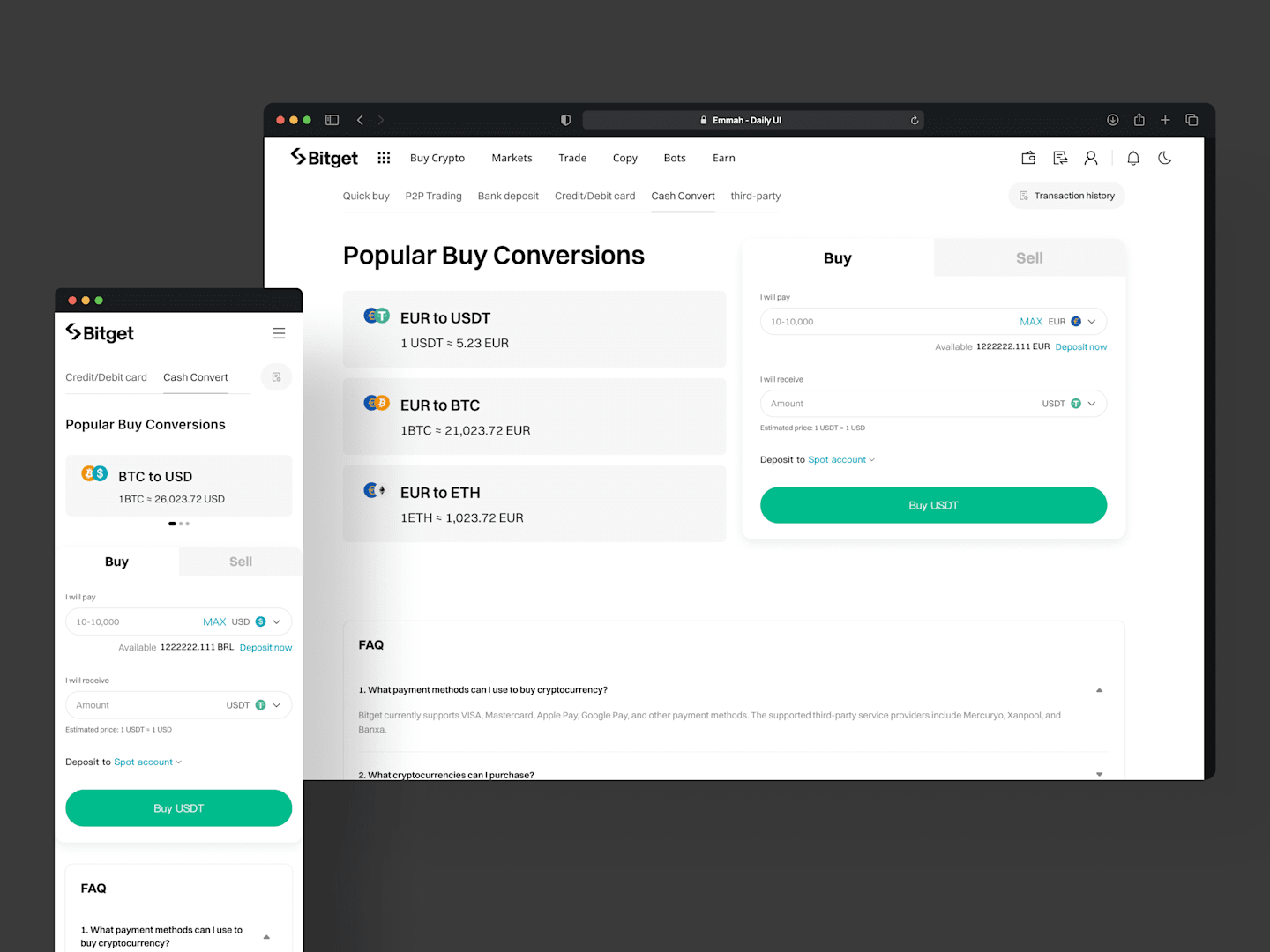Go back with browser back arrow
The width and height of the screenshot is (1270, 952).
pos(360,120)
